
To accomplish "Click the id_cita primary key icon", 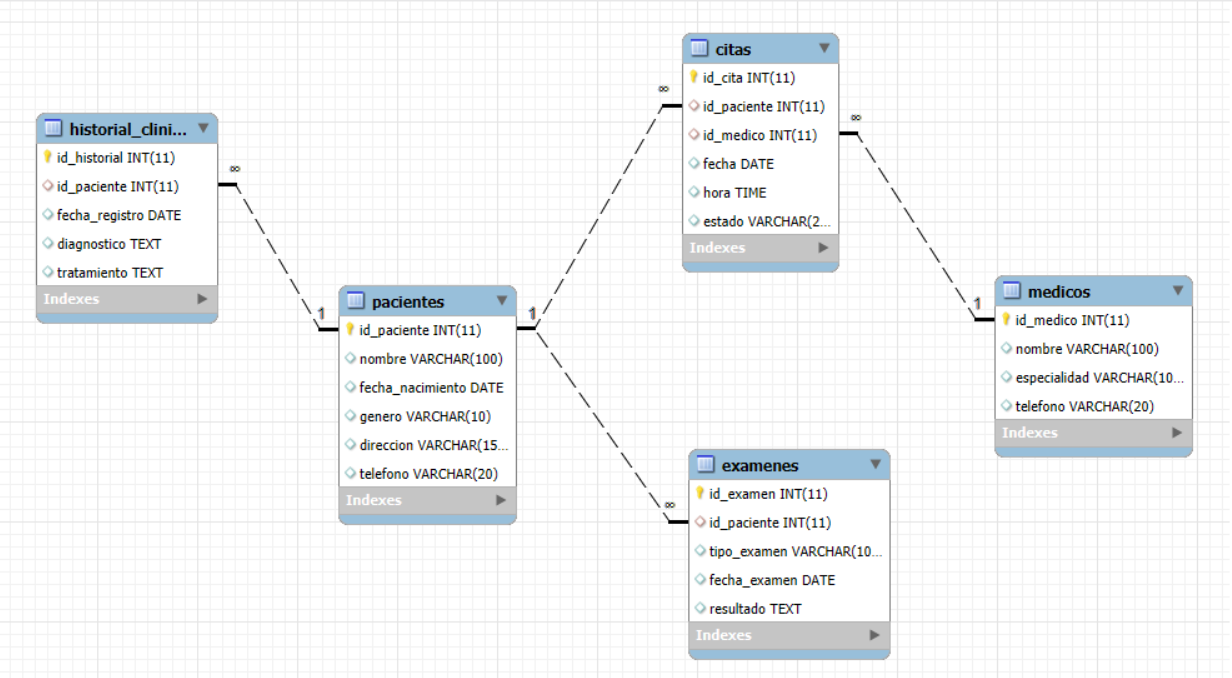I will tap(693, 77).
